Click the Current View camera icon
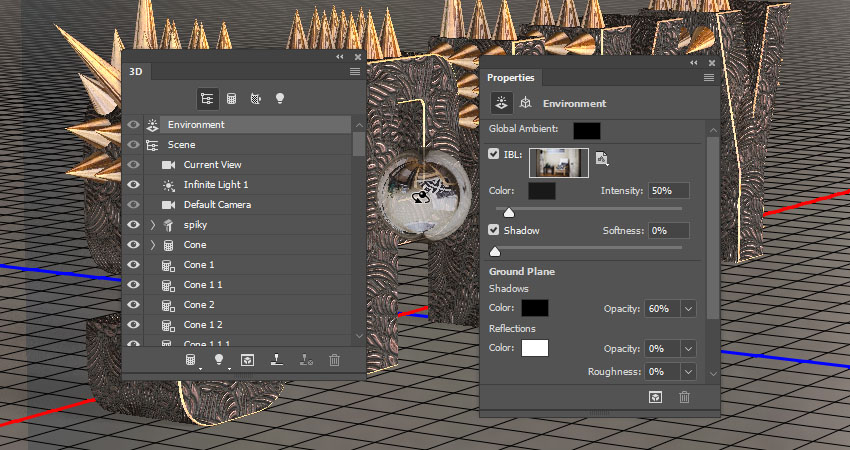The image size is (850, 450). coord(169,165)
